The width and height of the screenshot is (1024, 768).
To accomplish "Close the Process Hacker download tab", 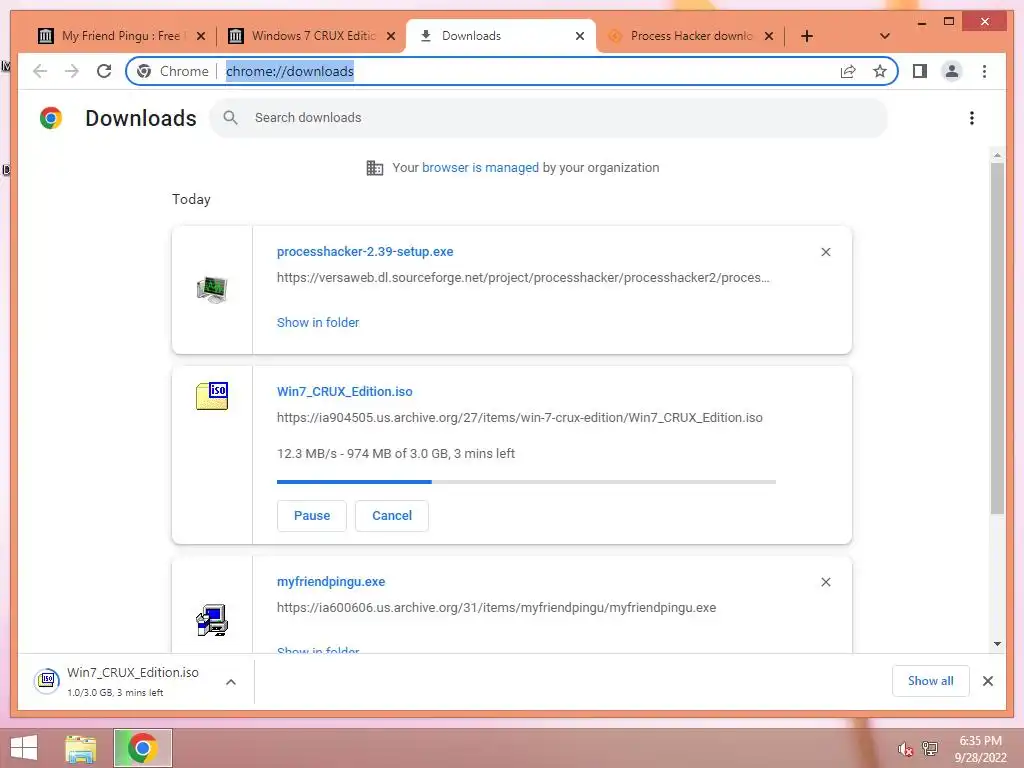I will tap(769, 36).
